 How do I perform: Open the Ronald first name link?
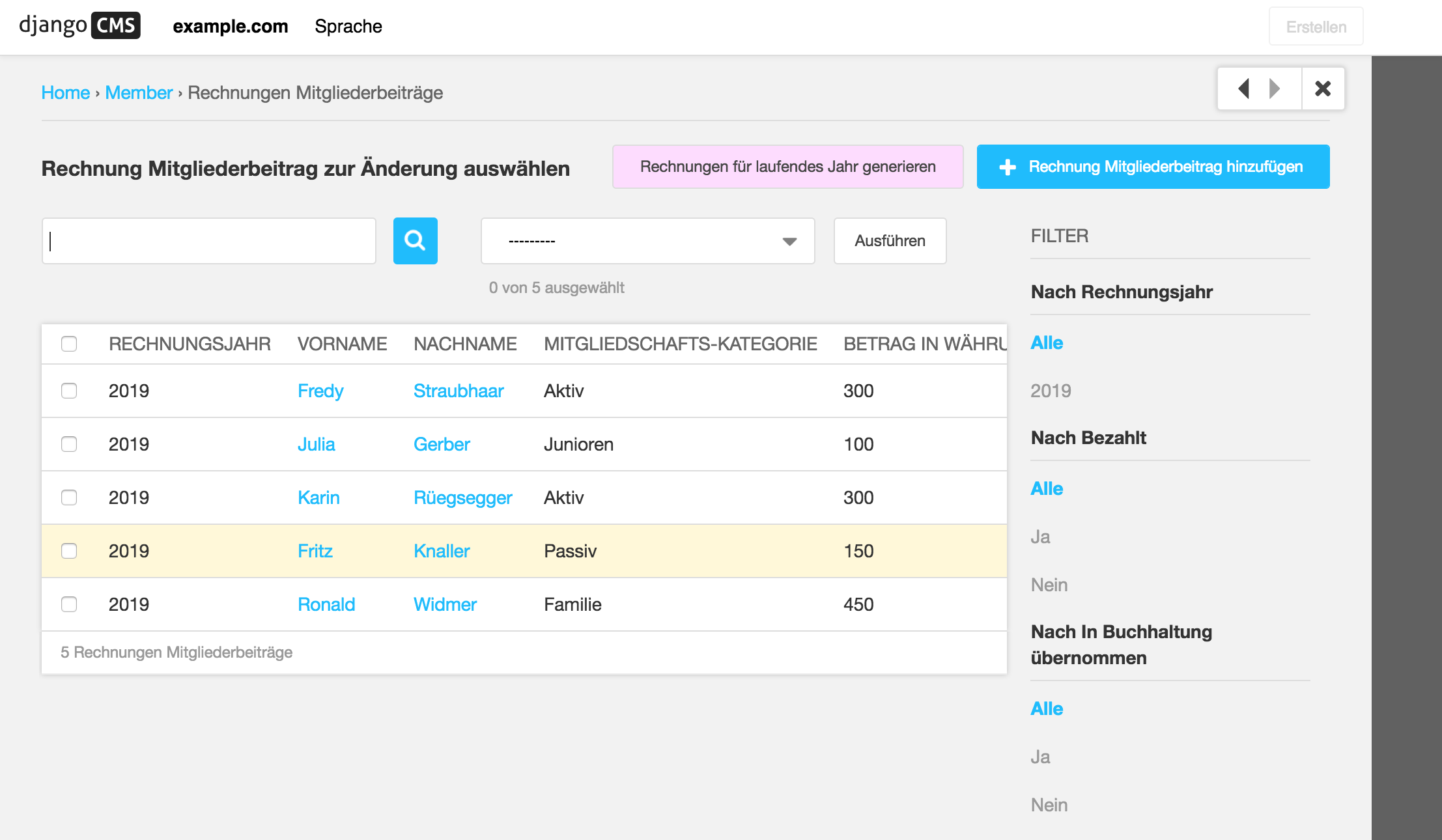pyautogui.click(x=326, y=604)
